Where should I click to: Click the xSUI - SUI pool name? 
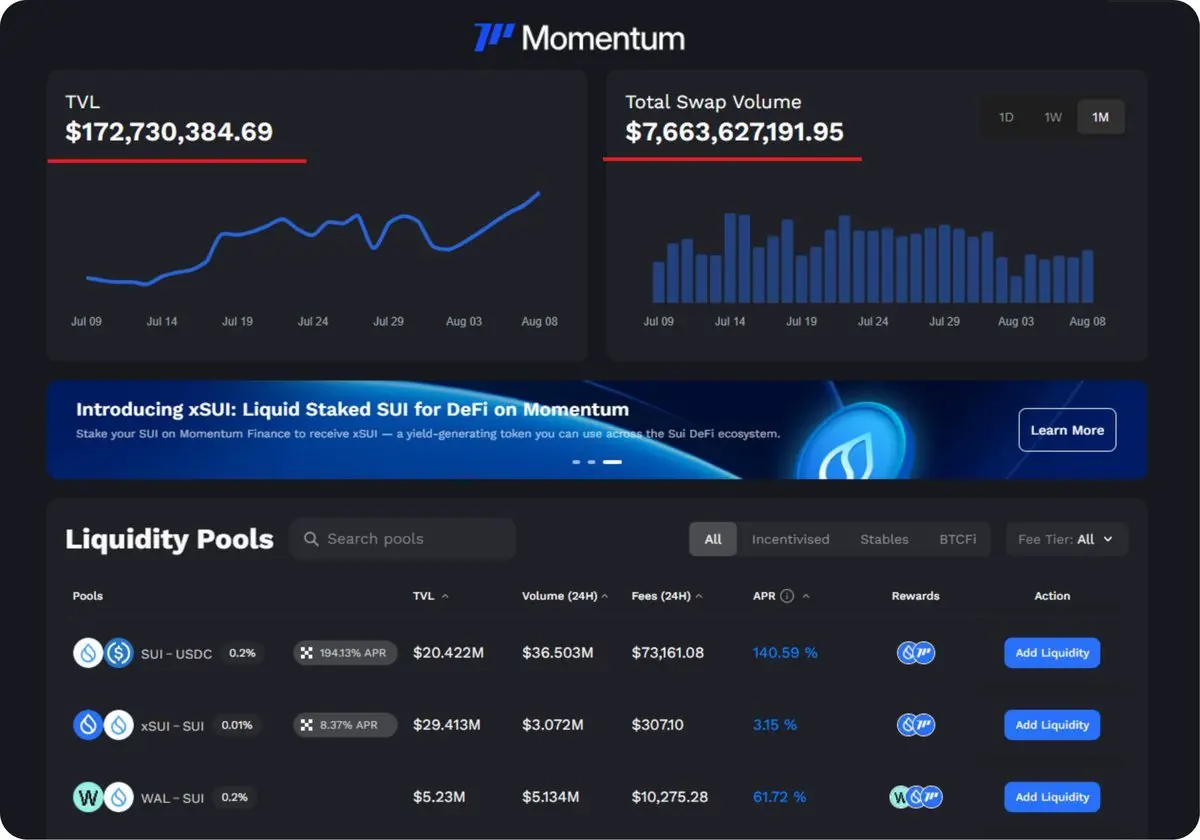pyautogui.click(x=173, y=726)
